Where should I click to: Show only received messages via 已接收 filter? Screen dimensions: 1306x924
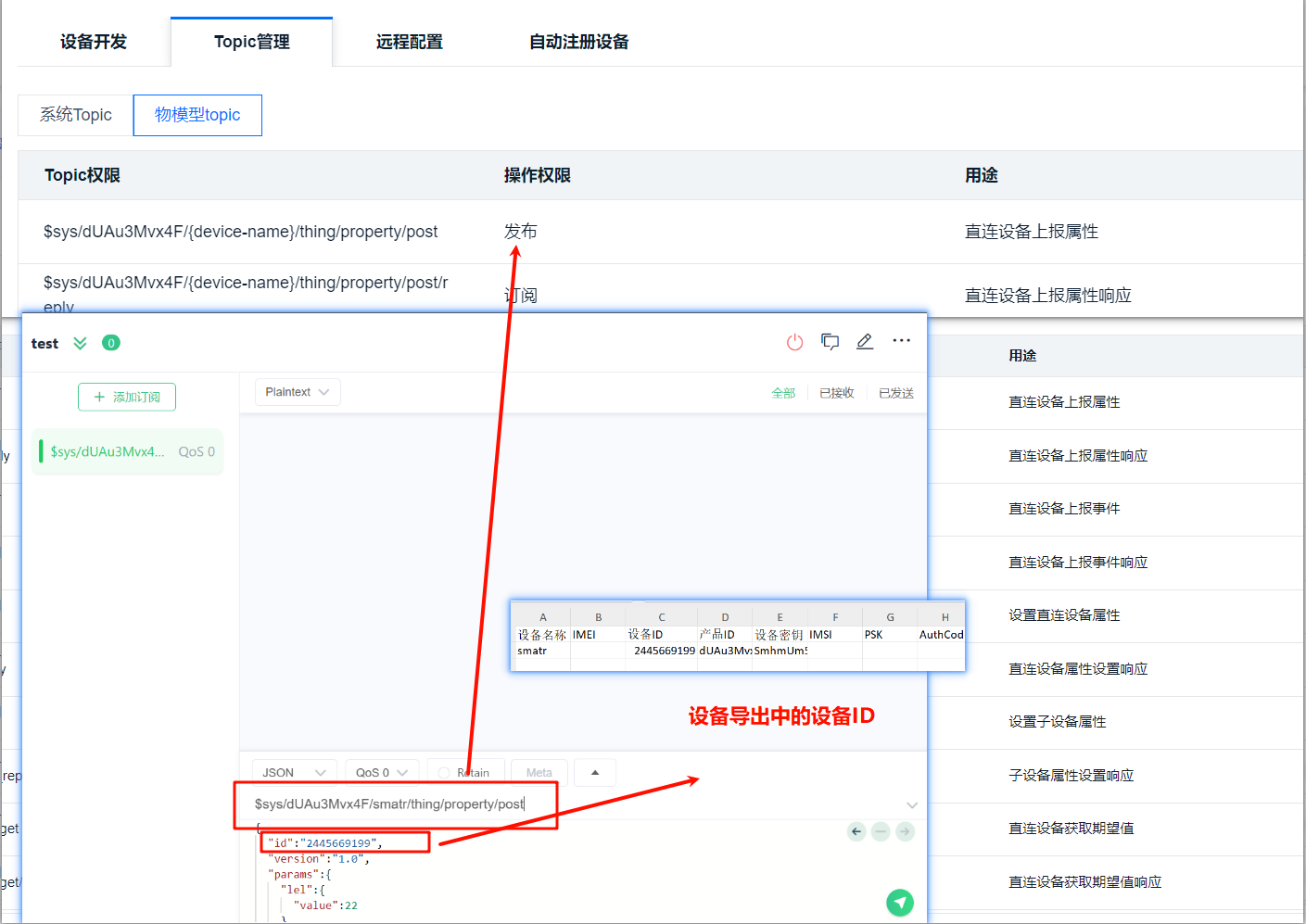pos(836,392)
